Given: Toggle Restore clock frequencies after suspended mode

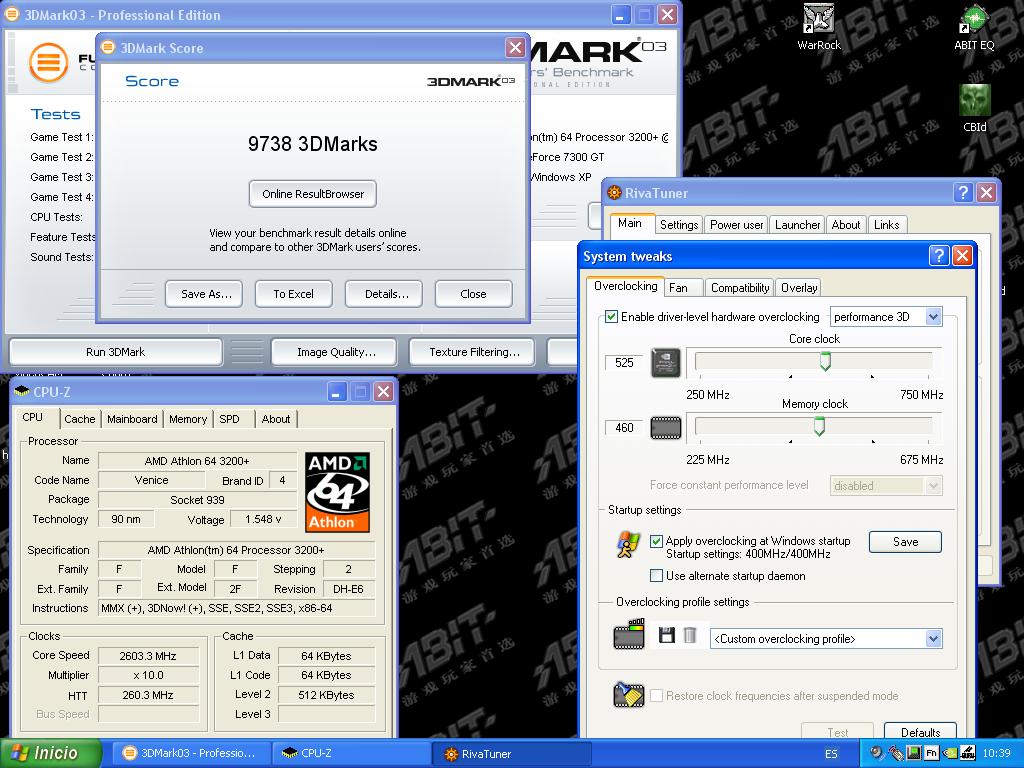Looking at the screenshot, I should (656, 696).
